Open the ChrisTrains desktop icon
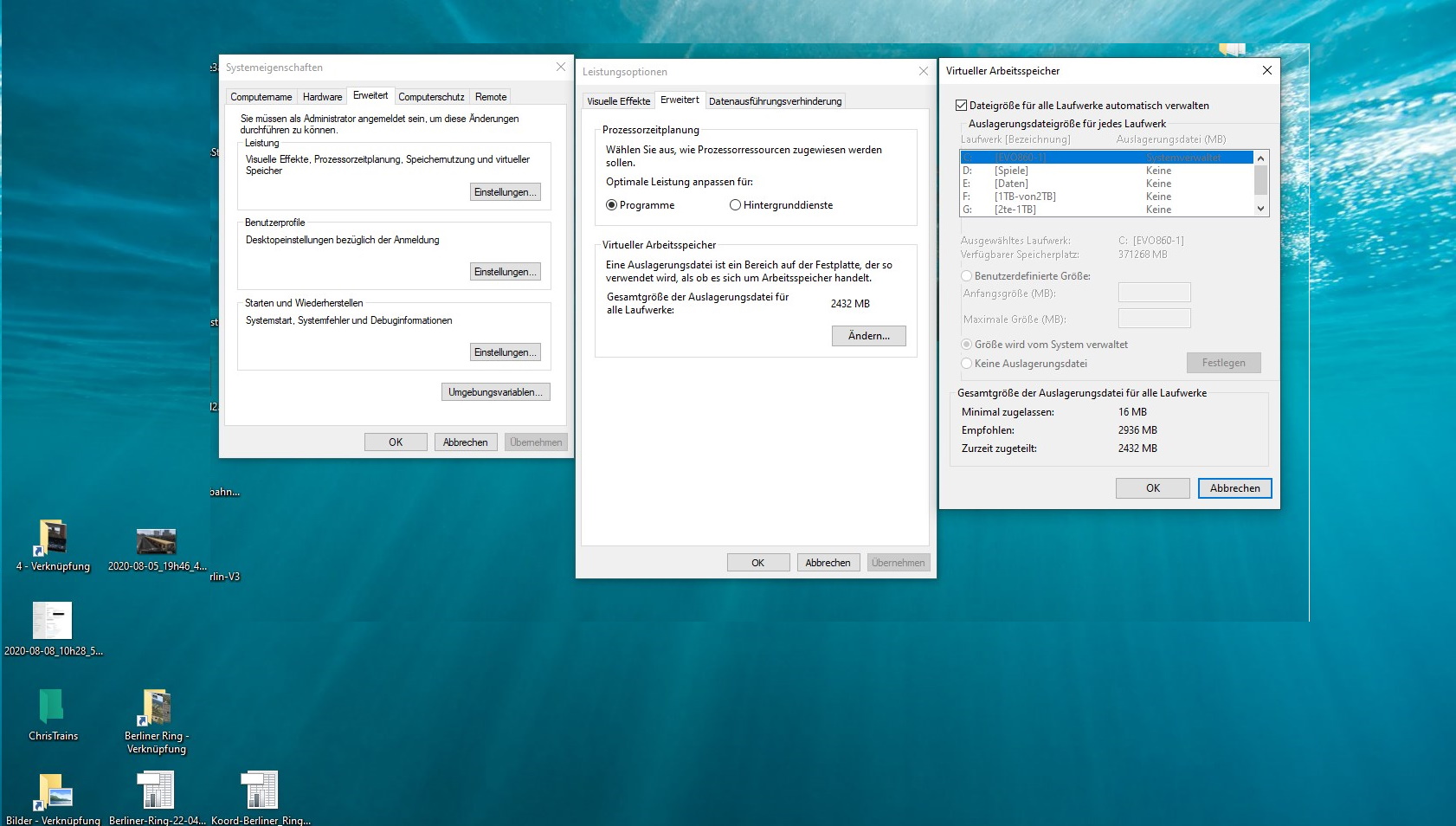The height and width of the screenshot is (826, 1456). click(52, 707)
